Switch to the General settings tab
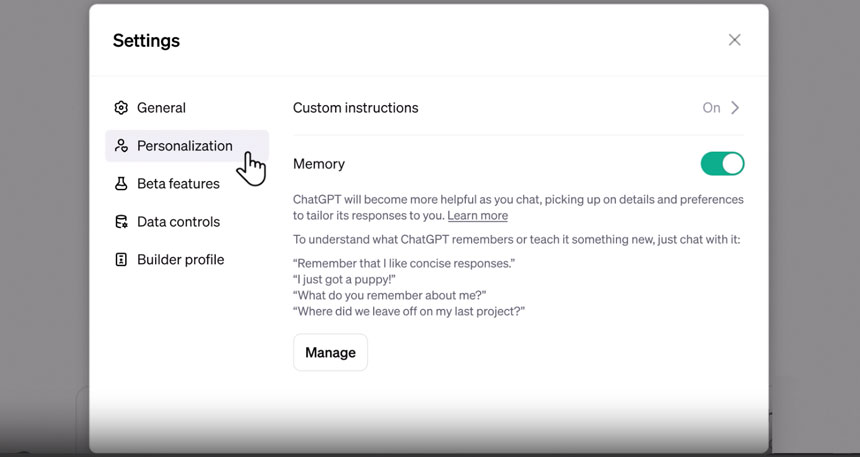Viewport: 860px width, 457px height. 161,108
